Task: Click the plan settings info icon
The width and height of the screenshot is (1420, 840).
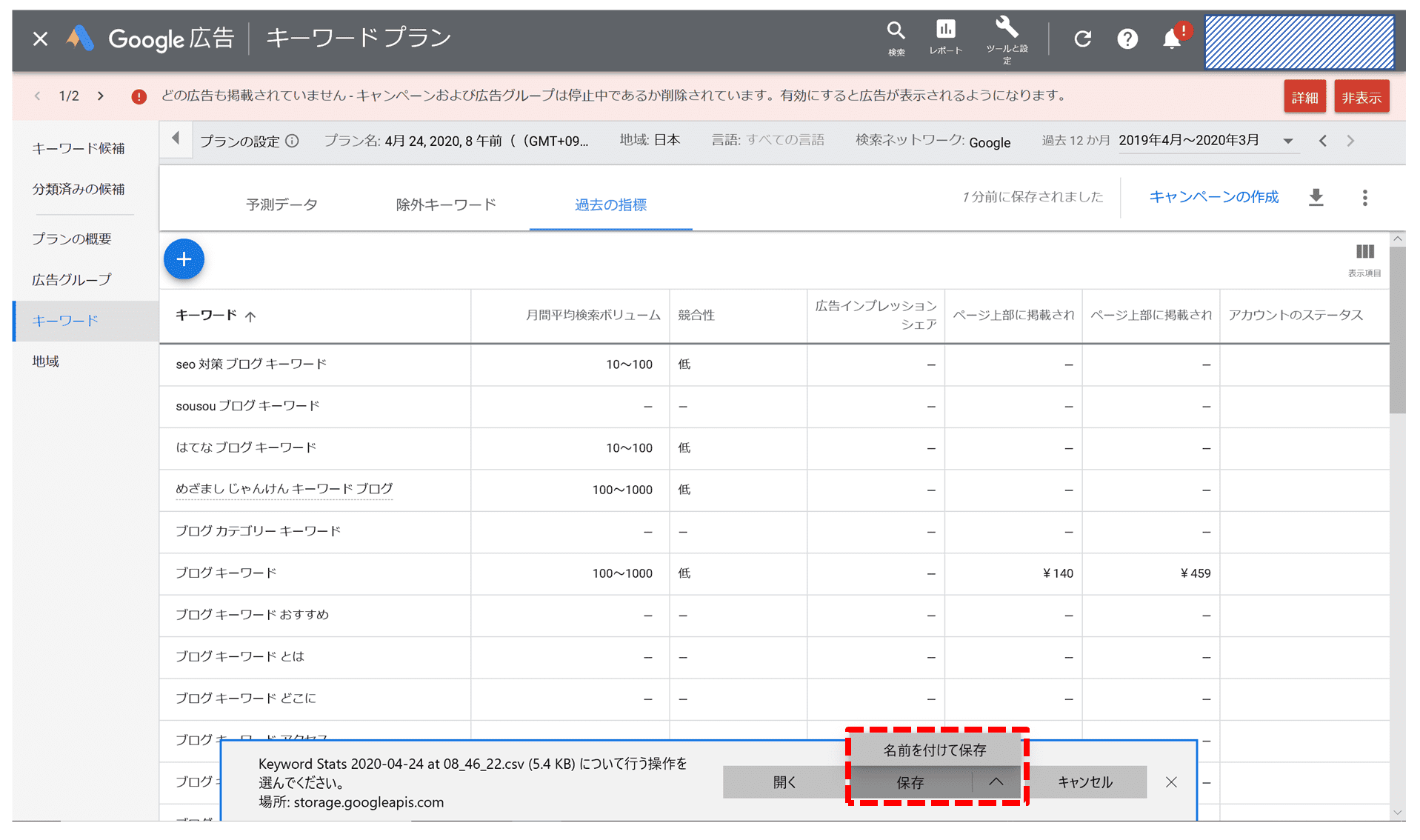Action: (293, 141)
